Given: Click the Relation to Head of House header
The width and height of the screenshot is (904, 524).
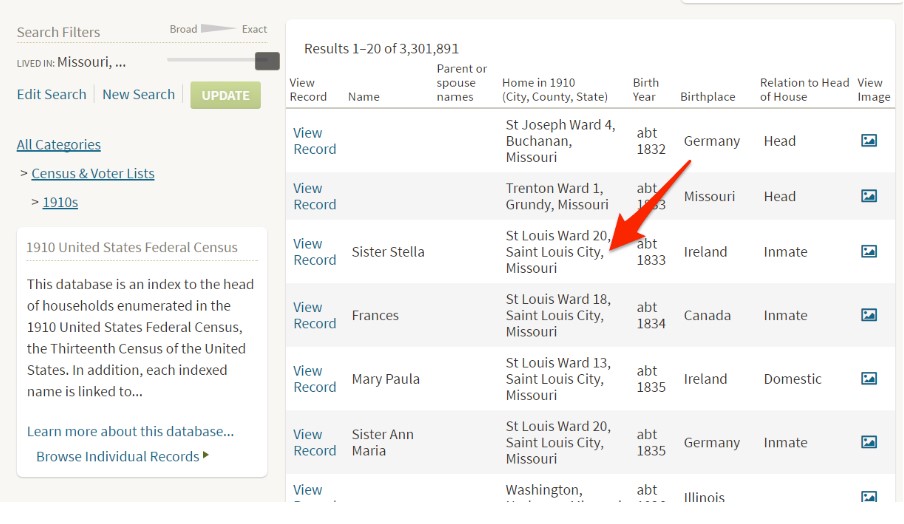Looking at the screenshot, I should [804, 89].
